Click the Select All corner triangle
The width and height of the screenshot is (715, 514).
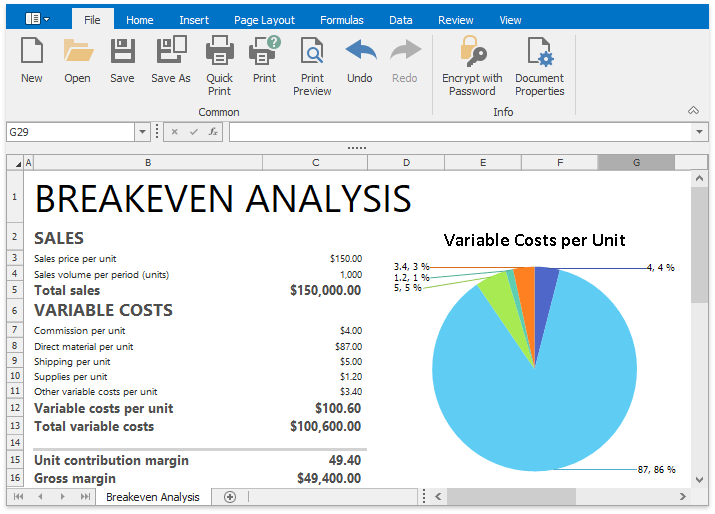17,163
